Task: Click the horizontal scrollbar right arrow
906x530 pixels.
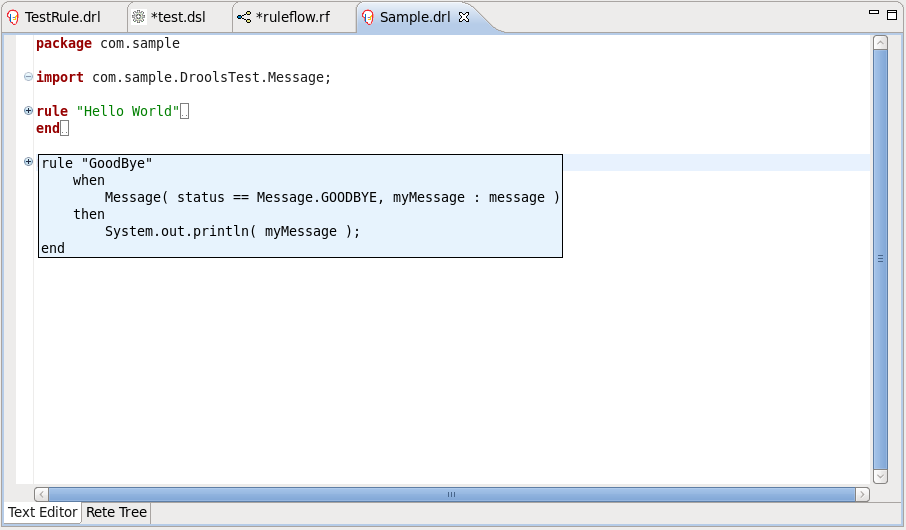Action: pyautogui.click(x=862, y=494)
